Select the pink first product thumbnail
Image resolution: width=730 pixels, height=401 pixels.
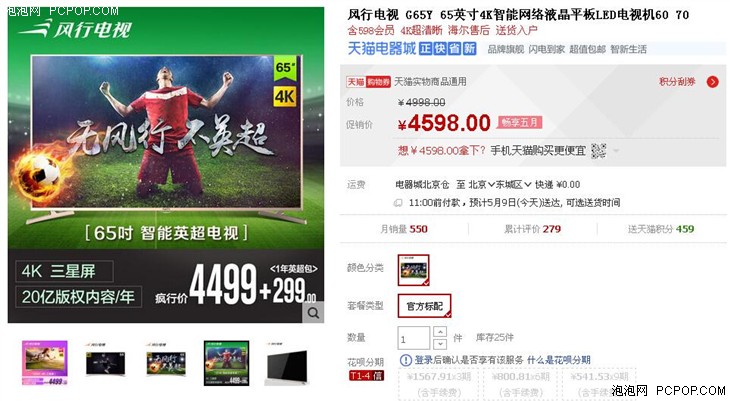pos(45,363)
